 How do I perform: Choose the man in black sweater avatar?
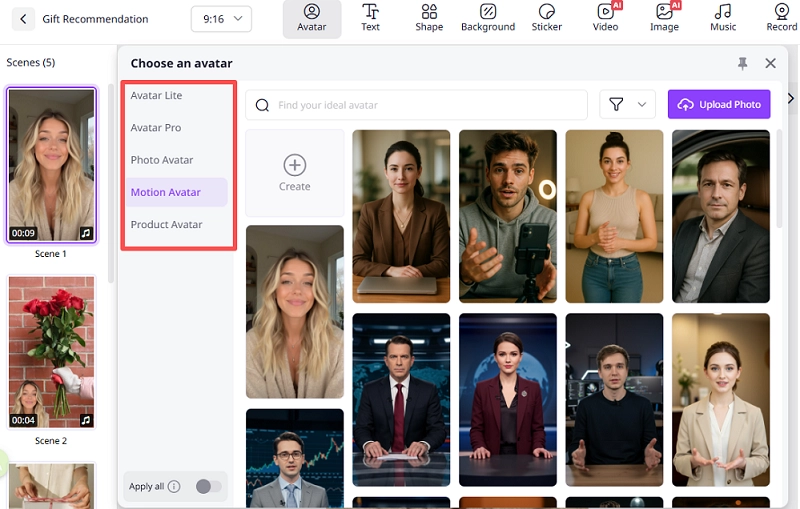tap(614, 400)
